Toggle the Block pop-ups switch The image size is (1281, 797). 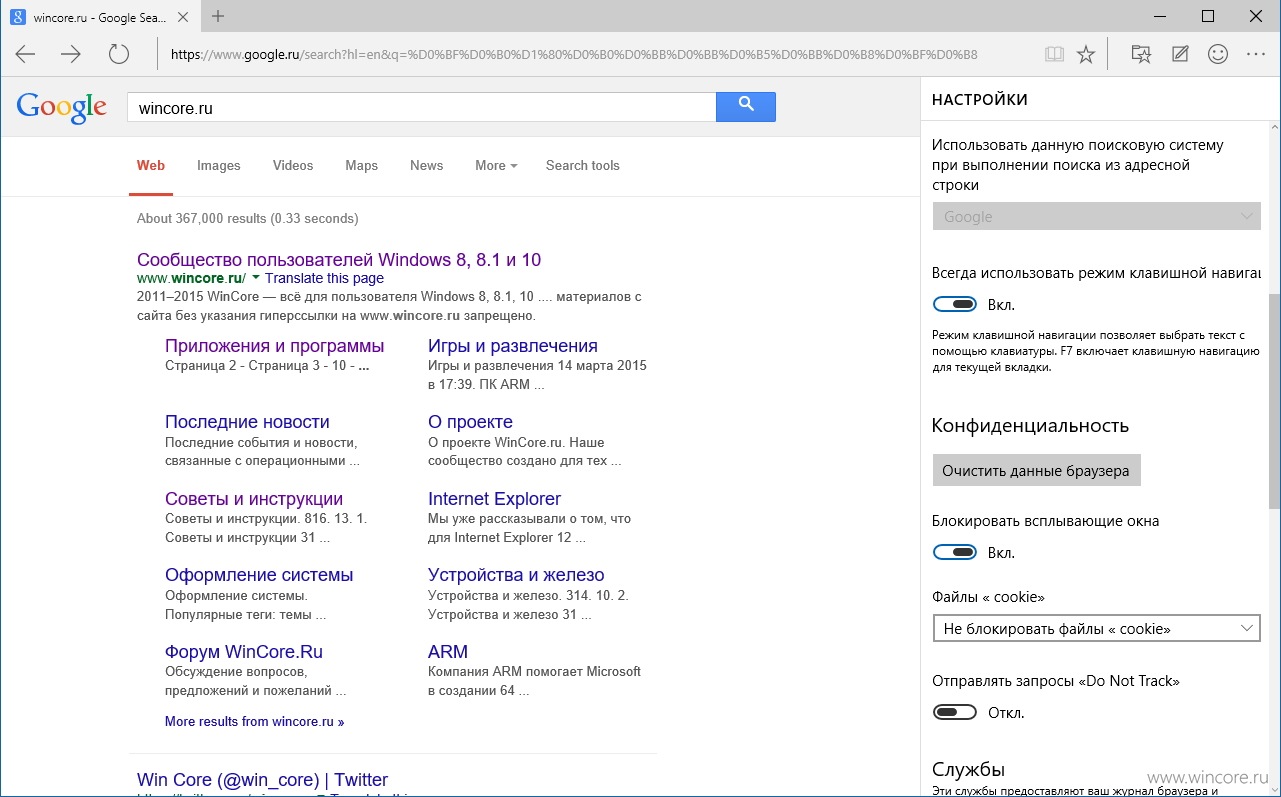click(x=955, y=552)
